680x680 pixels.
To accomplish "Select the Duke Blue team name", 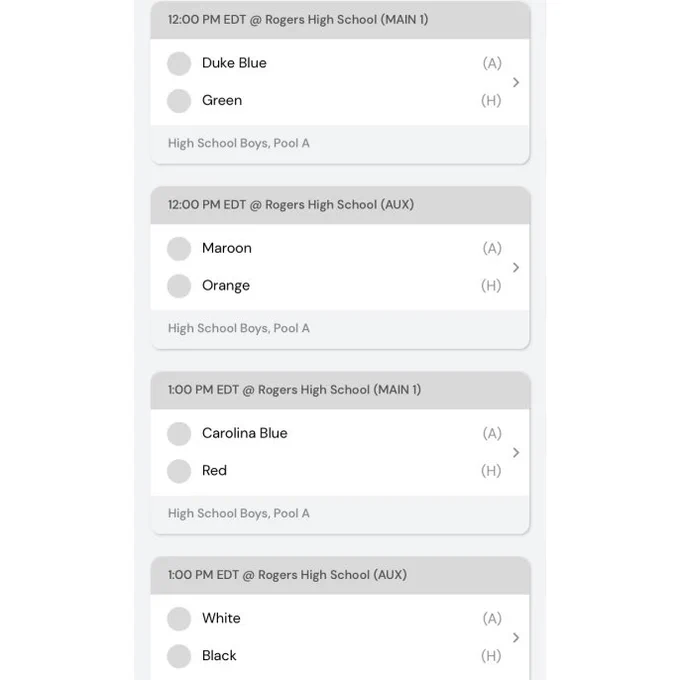I will (x=234, y=63).
